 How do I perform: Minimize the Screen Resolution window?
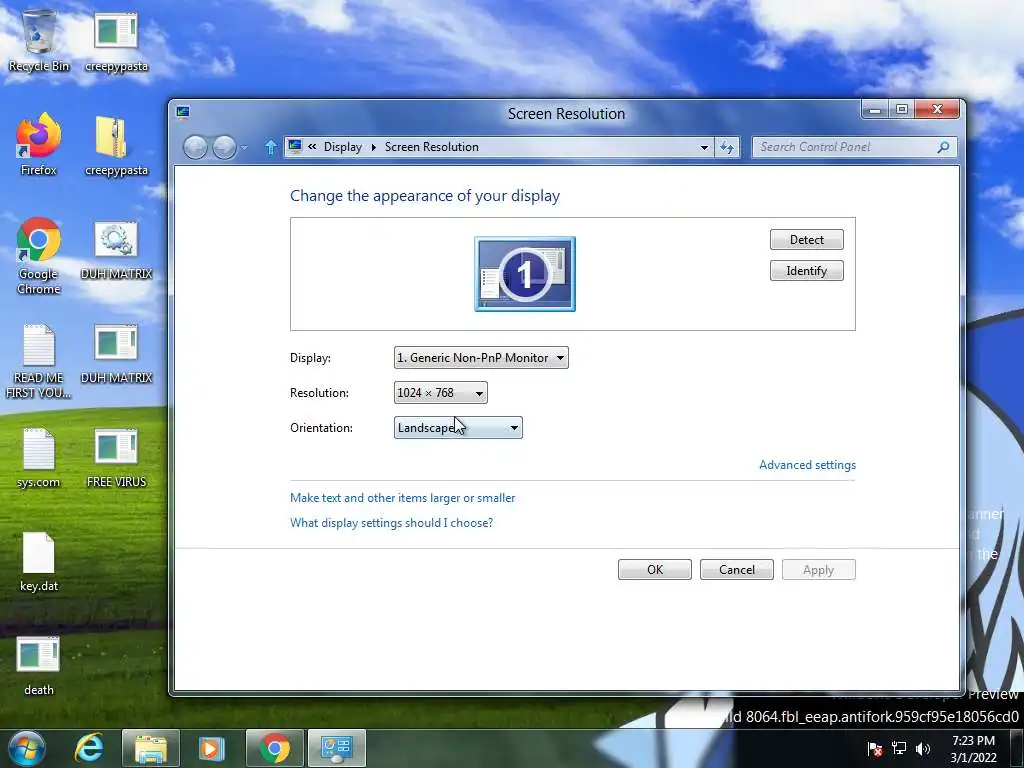[875, 110]
